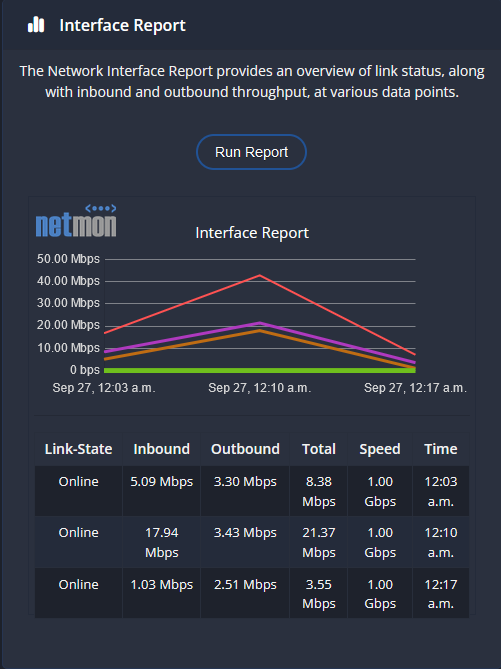The height and width of the screenshot is (669, 501).
Task: Click the Outbound column header
Action: (245, 449)
